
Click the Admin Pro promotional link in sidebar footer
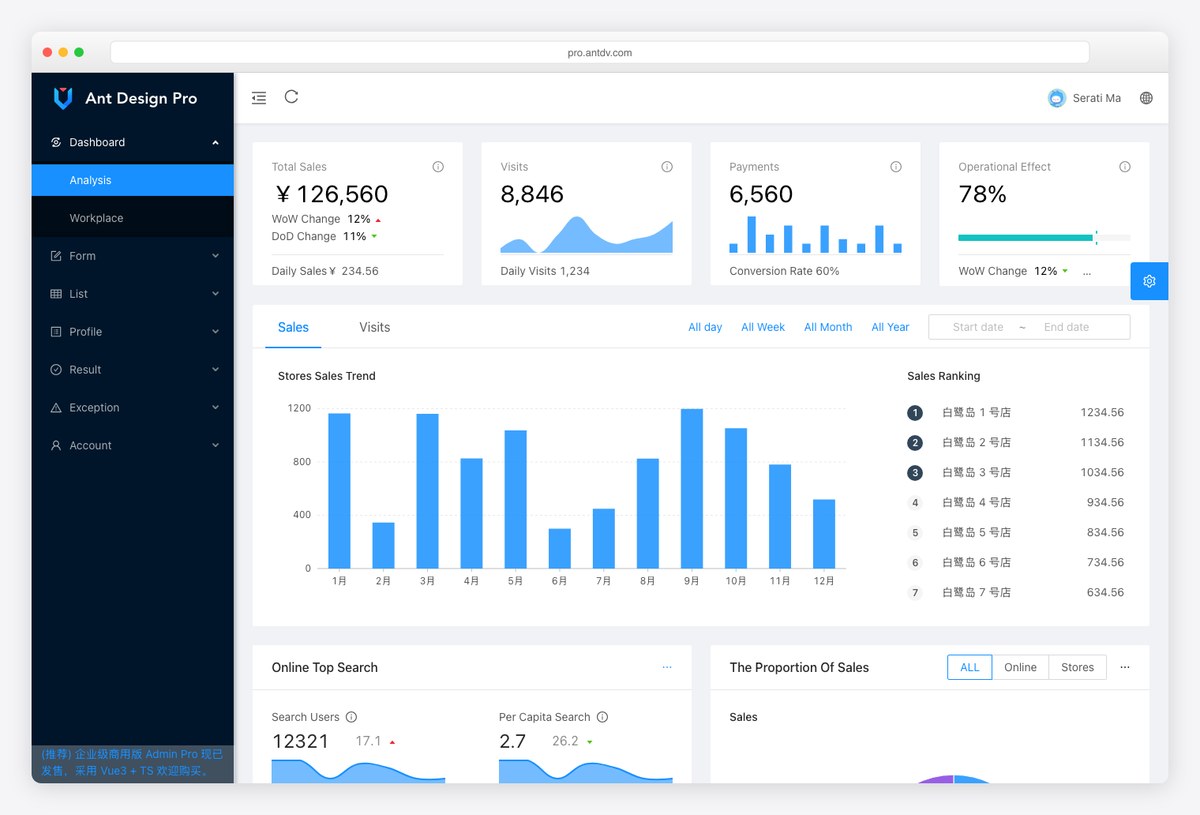132,762
